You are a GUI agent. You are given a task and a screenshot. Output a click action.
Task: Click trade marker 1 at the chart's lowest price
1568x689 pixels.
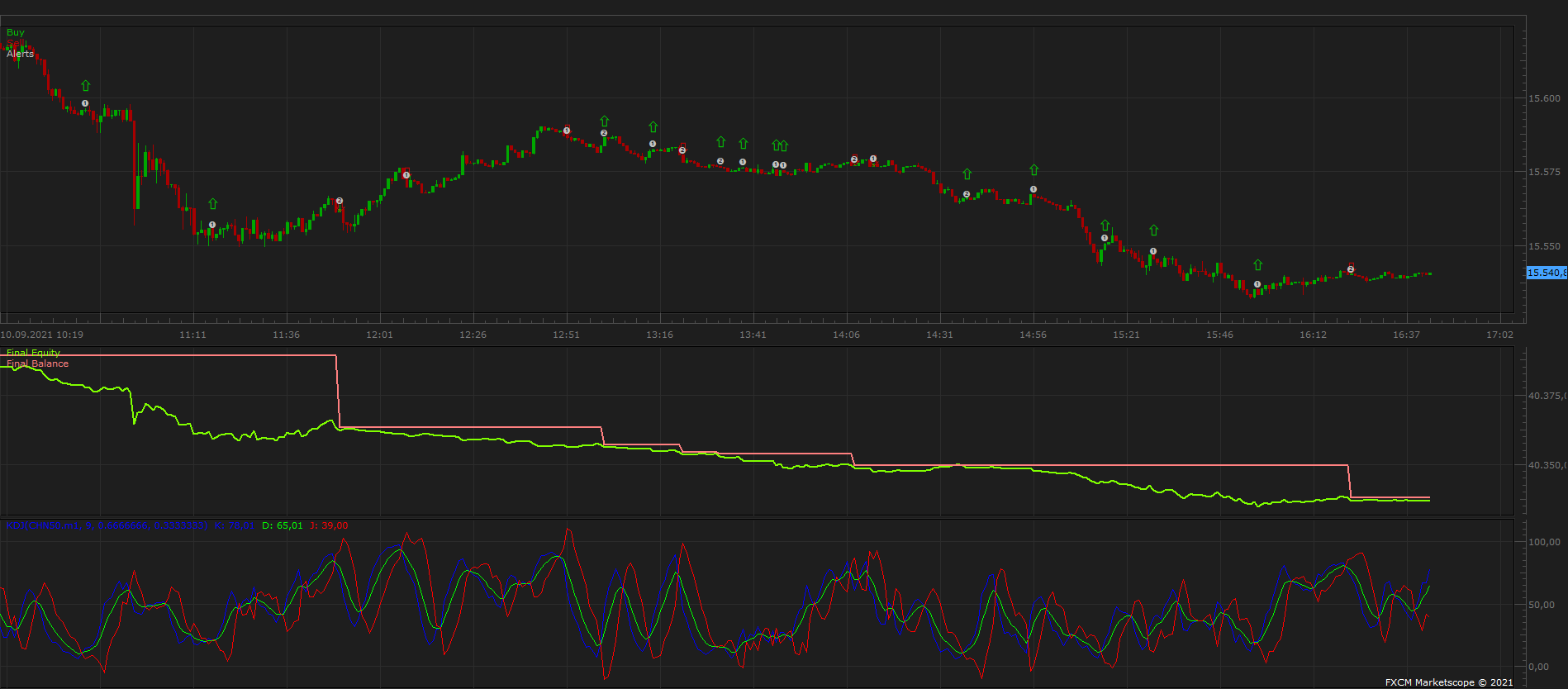tap(1257, 284)
